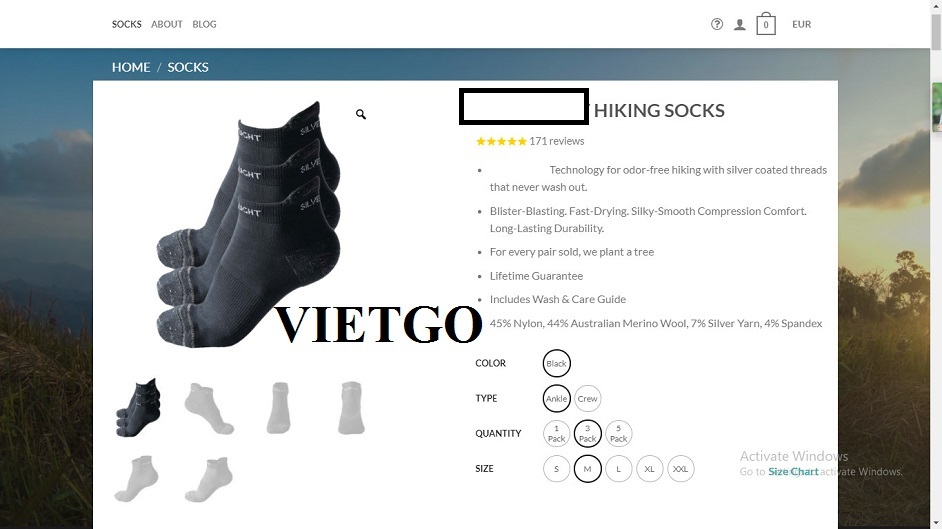Go to the ABOUT page

pyautogui.click(x=166, y=24)
